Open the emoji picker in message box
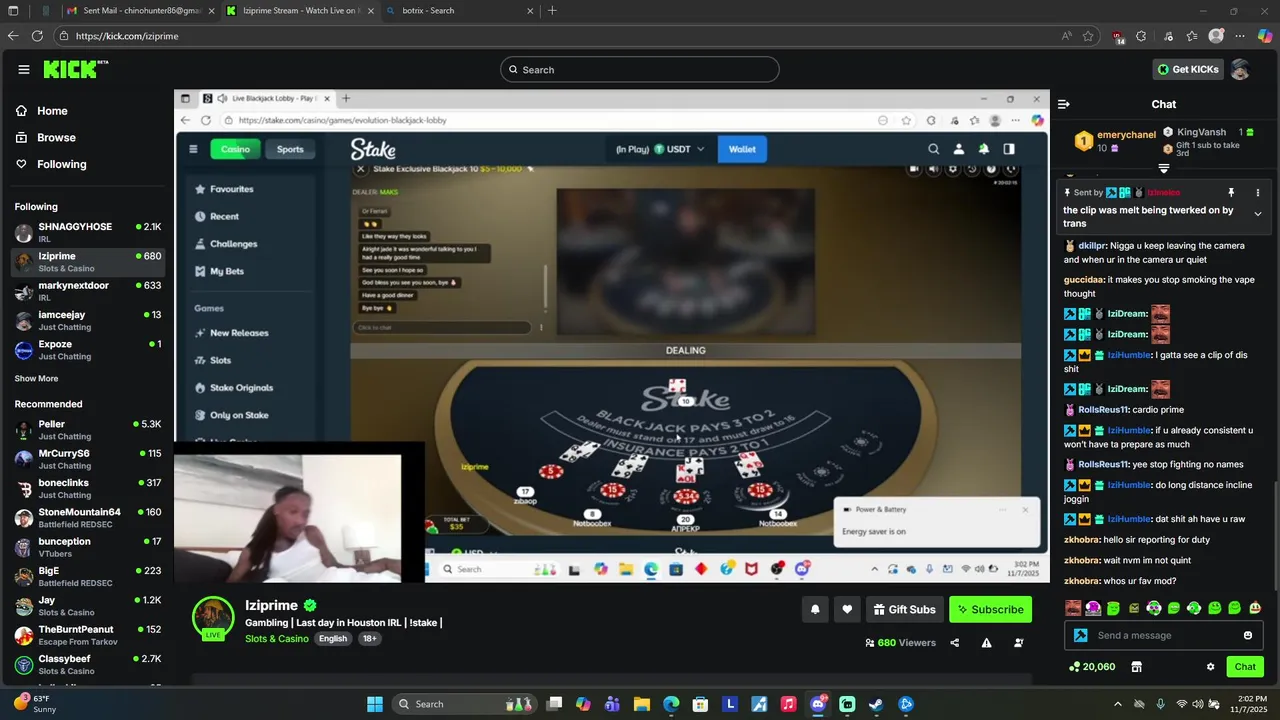 (1247, 635)
